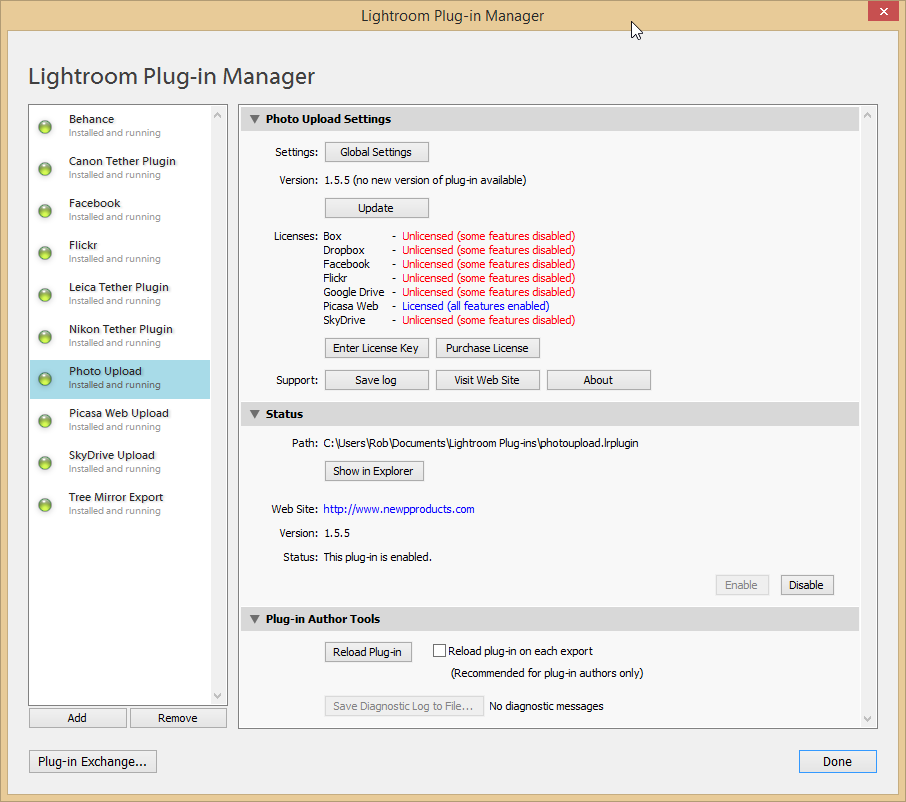The height and width of the screenshot is (802, 906).
Task: Click green status icon for SkyDrive Upload
Action: pos(45,463)
